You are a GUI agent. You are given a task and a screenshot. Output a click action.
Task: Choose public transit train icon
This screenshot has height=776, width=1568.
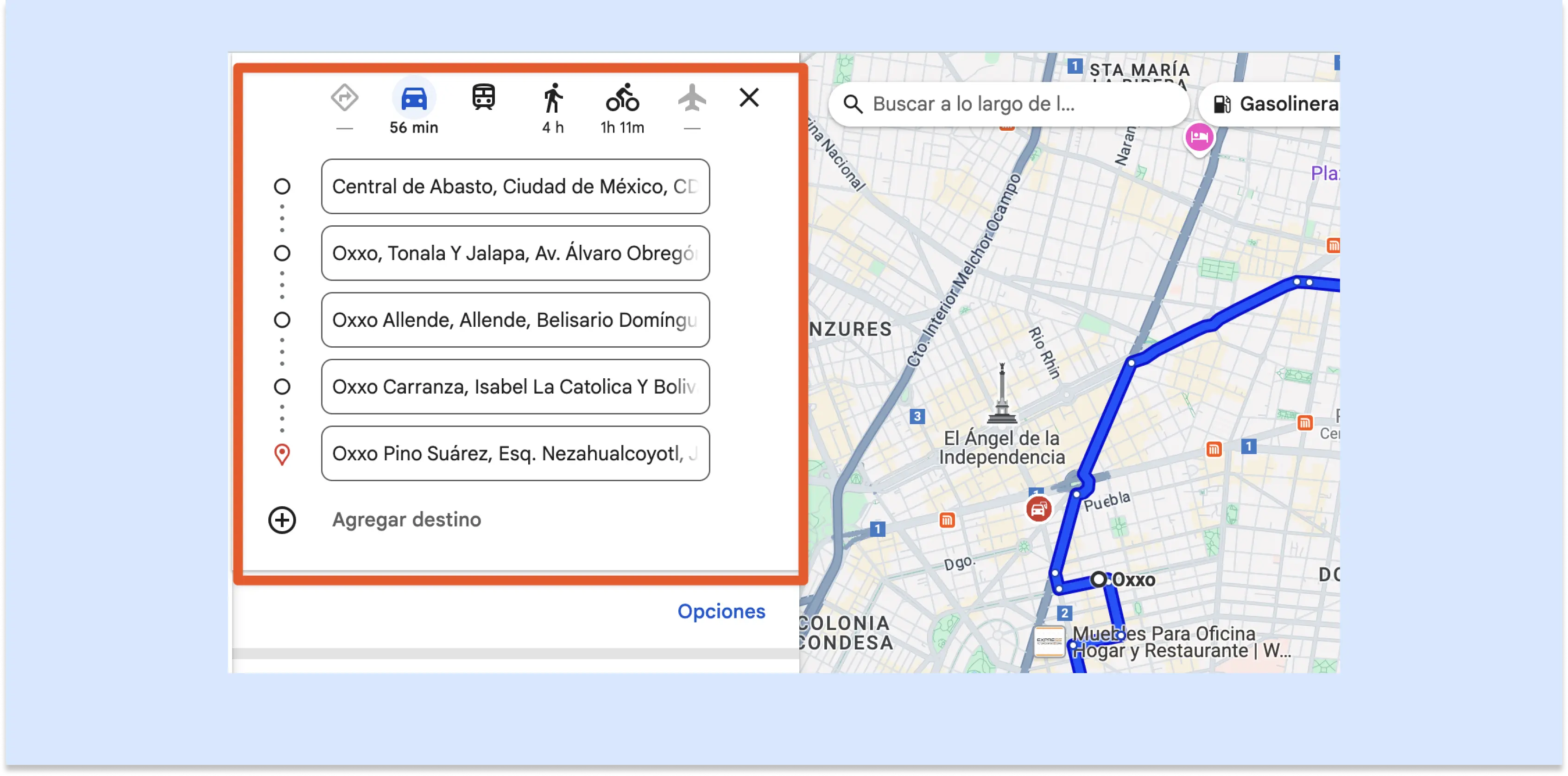coord(483,97)
